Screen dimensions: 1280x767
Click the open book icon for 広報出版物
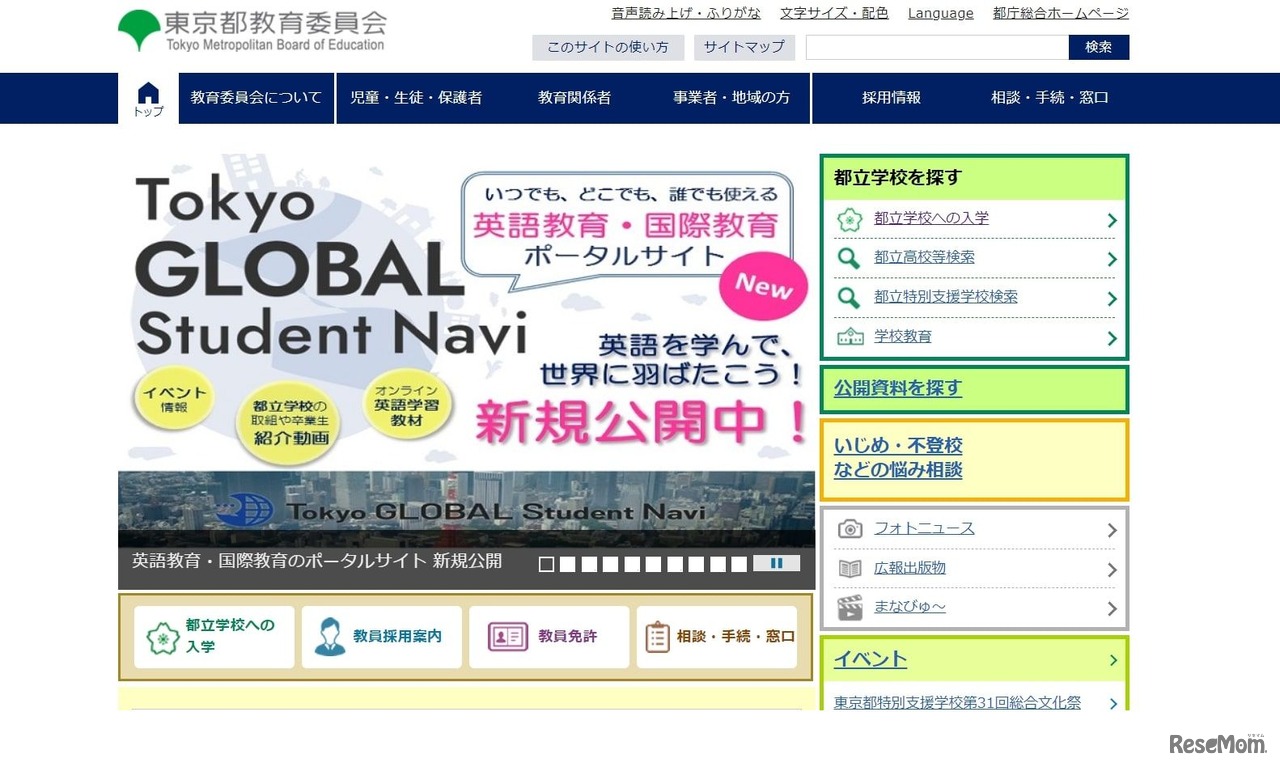(x=850, y=568)
